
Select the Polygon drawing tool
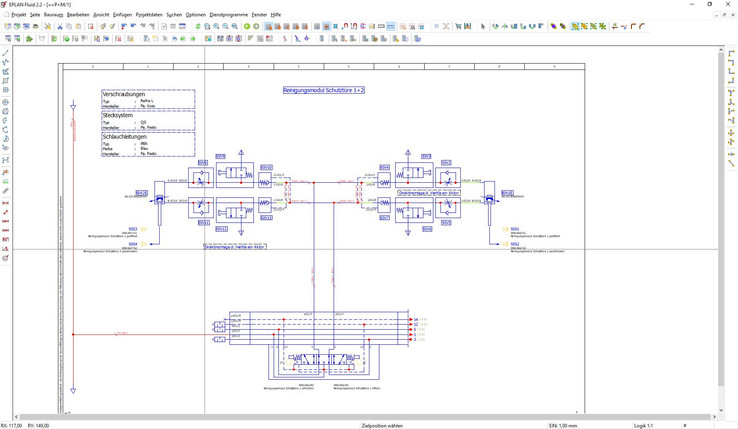pyautogui.click(x=6, y=72)
